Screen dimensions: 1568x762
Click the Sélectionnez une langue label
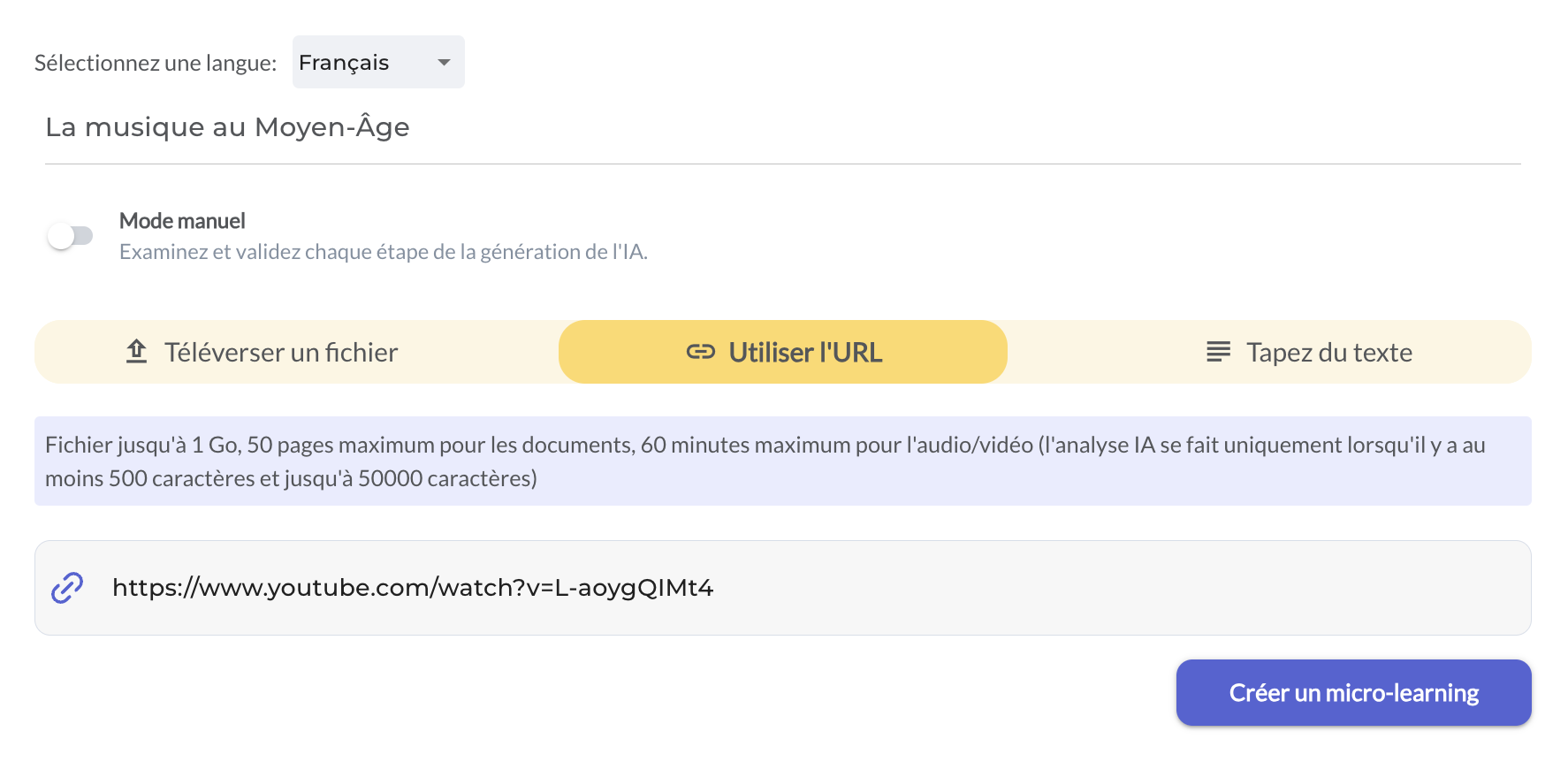[x=156, y=63]
